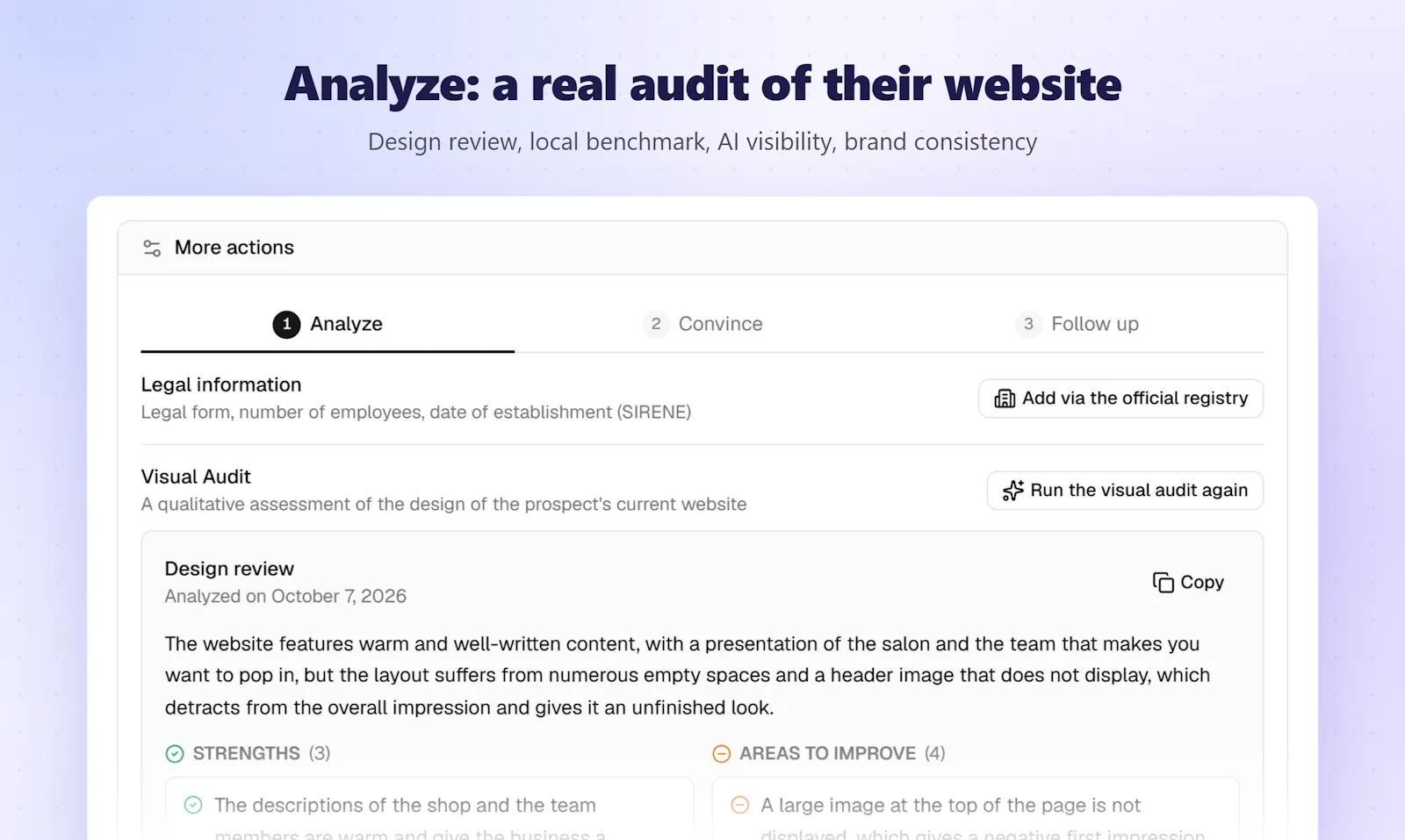This screenshot has width=1405, height=840.
Task: Click the Visual Audit heading
Action: click(196, 477)
